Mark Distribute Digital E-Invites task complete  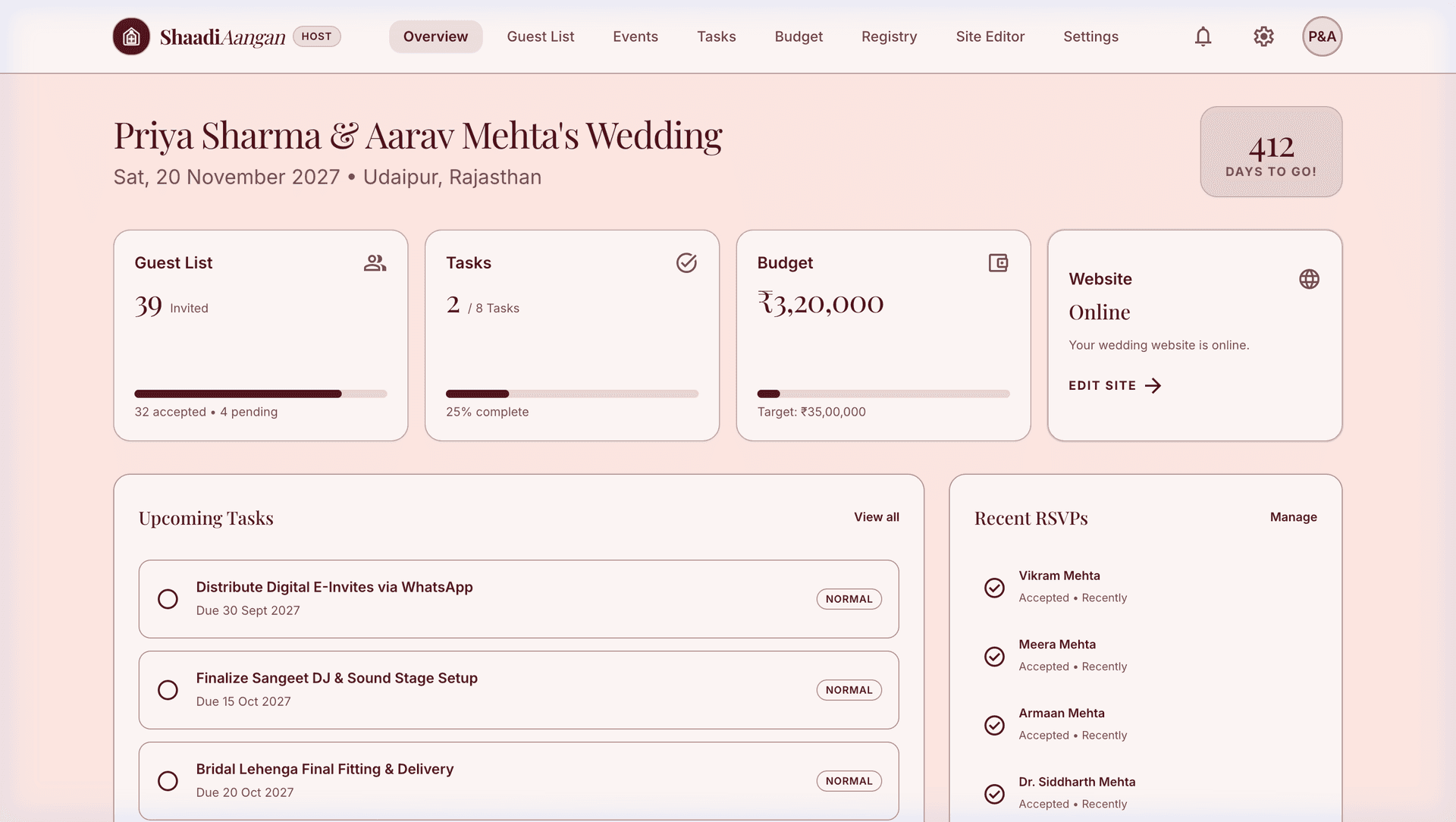168,599
